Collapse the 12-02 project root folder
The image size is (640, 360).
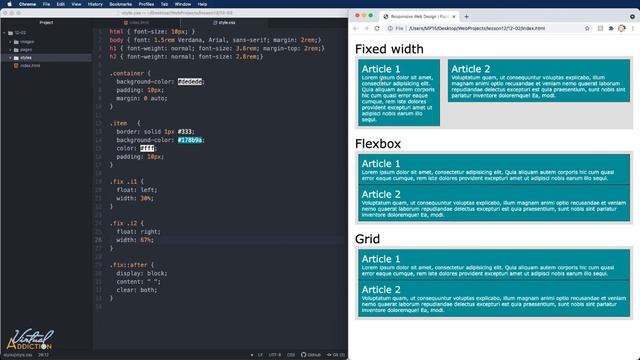coord(4,33)
